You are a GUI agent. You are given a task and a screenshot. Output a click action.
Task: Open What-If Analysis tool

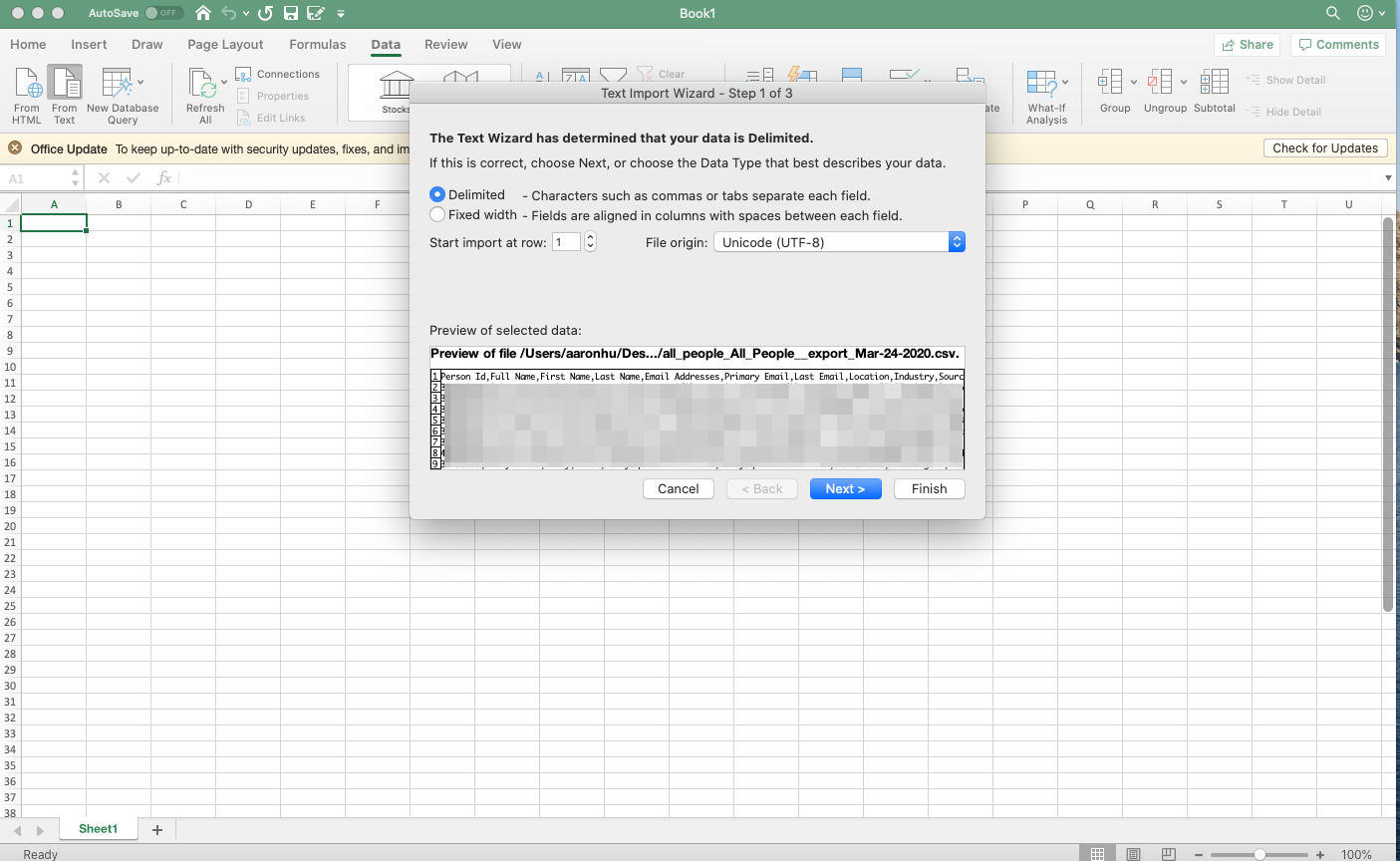point(1042,84)
